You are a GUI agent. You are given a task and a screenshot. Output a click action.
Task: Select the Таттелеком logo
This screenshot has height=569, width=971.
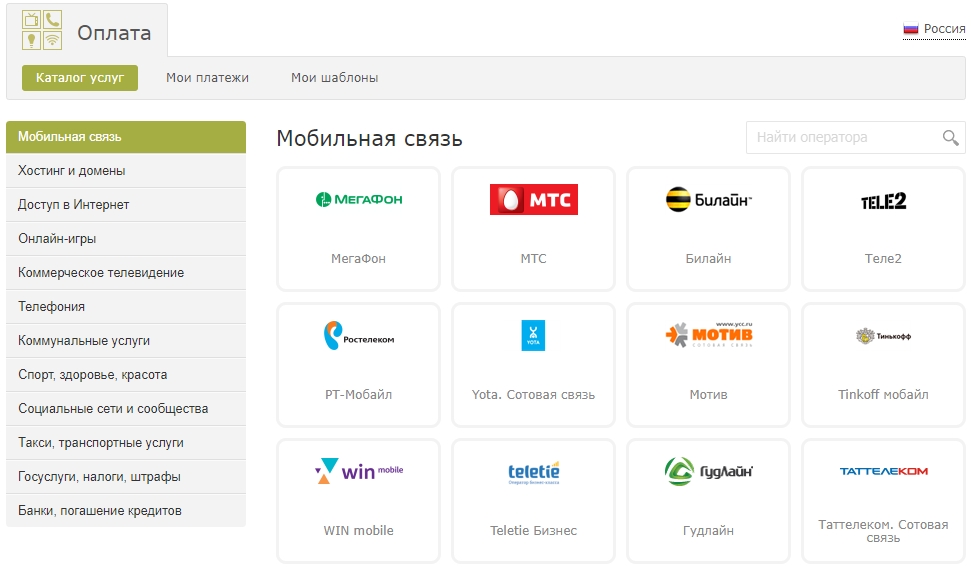pos(884,471)
